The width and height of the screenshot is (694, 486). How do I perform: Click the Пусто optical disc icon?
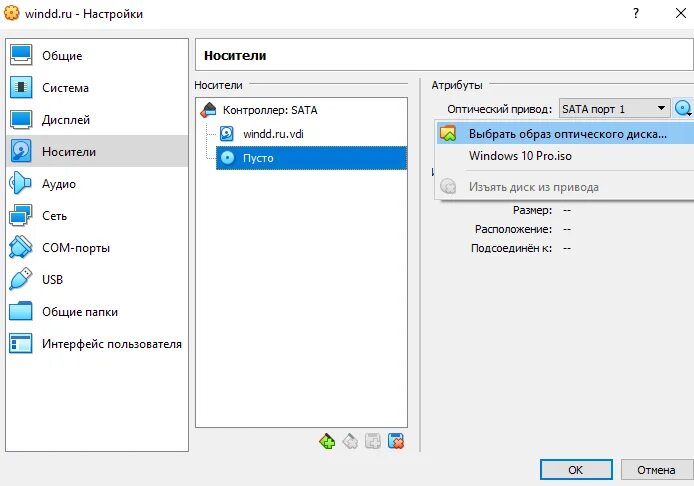[x=227, y=158]
